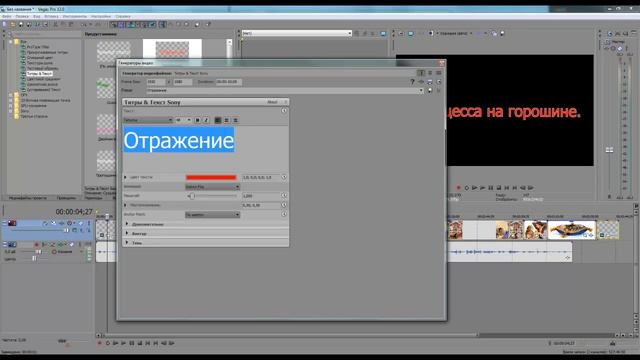Click Stop in the bottom transport bar

tap(140, 343)
